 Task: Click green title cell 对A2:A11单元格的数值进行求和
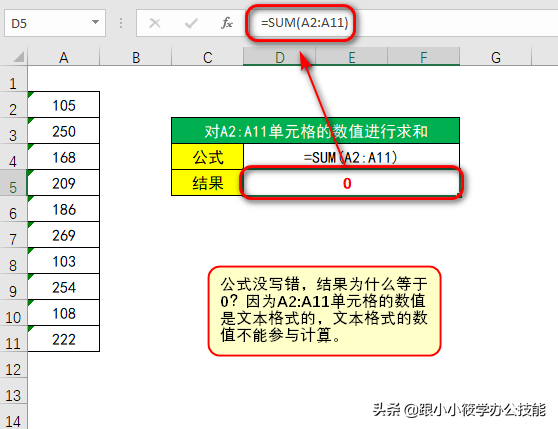(315, 131)
